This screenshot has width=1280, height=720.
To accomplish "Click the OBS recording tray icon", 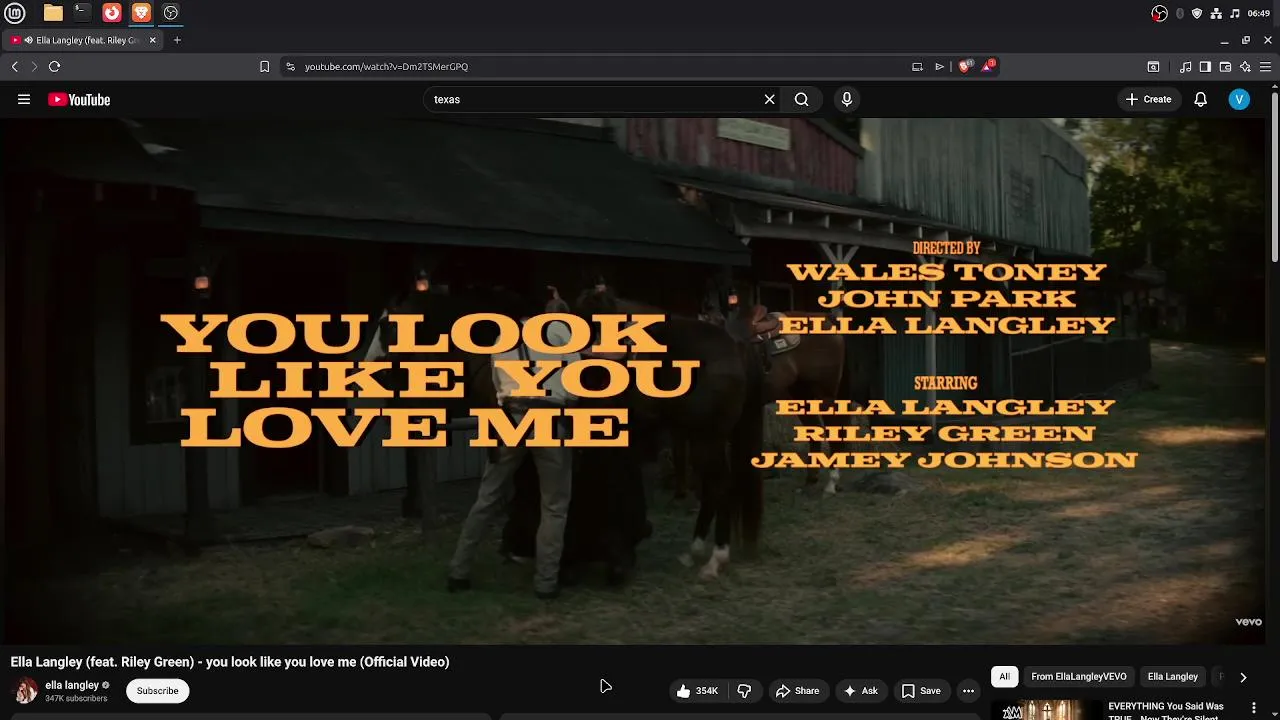I will [x=1160, y=13].
